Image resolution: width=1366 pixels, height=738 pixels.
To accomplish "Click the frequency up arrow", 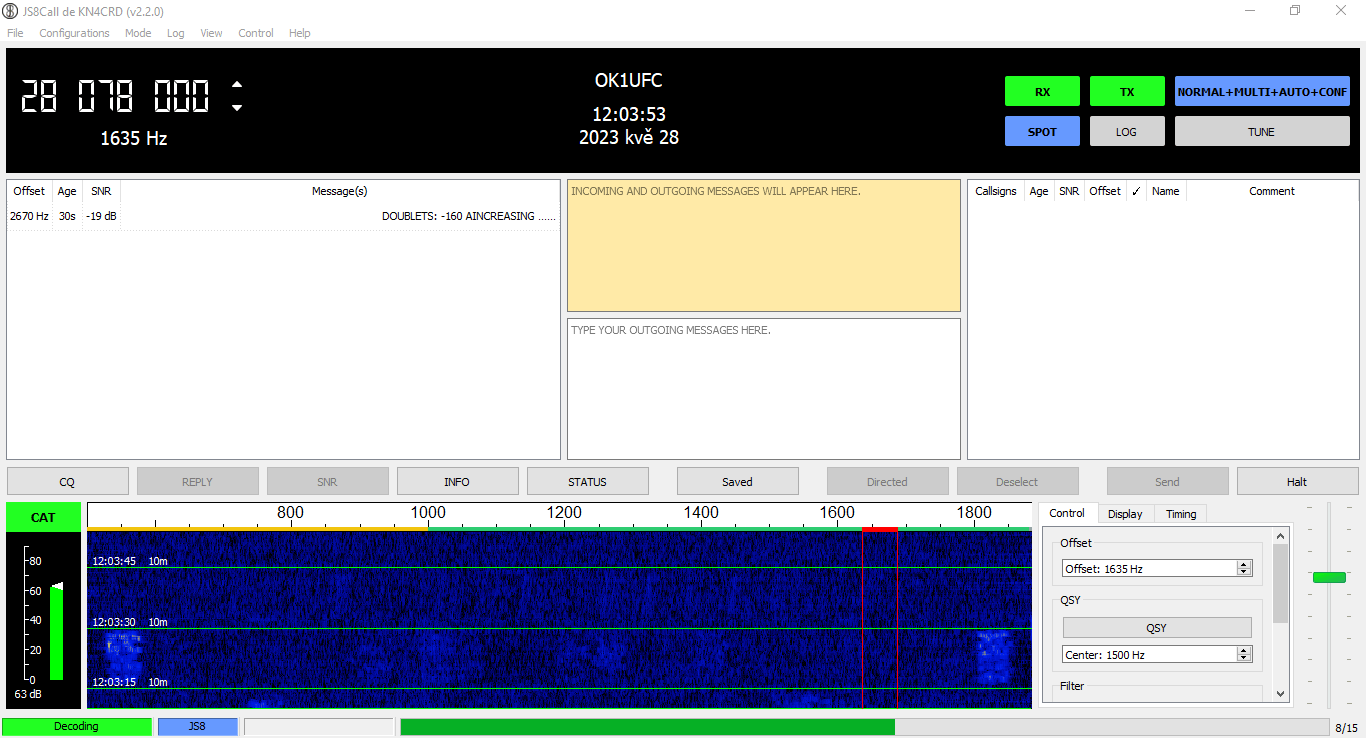I will 237,85.
